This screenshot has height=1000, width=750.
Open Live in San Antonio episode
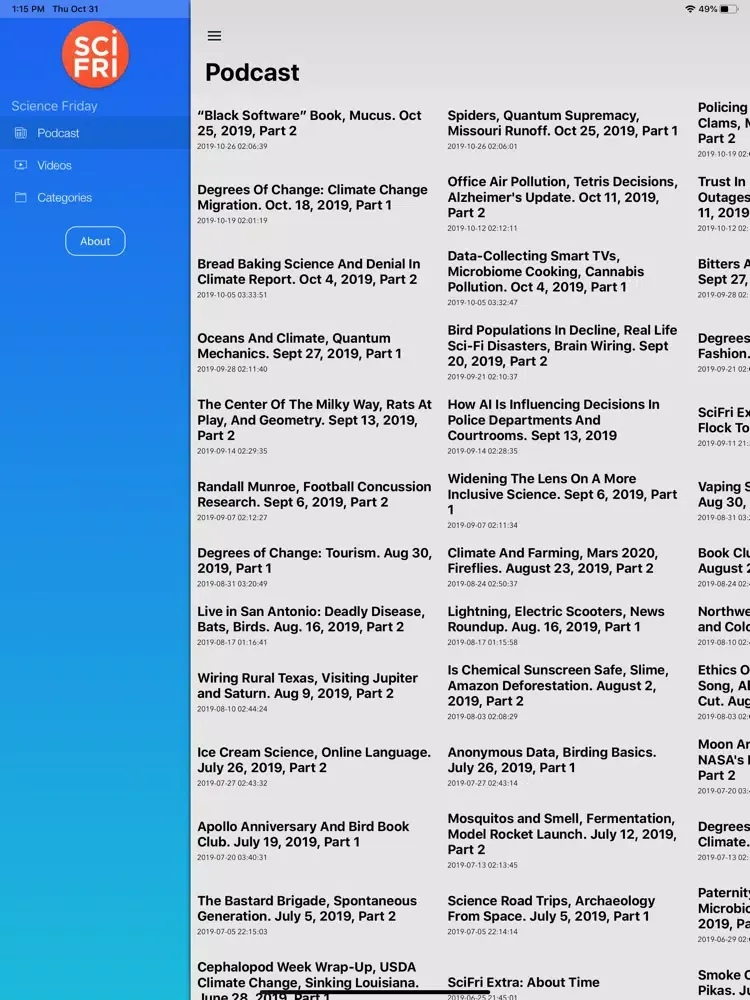click(x=311, y=619)
